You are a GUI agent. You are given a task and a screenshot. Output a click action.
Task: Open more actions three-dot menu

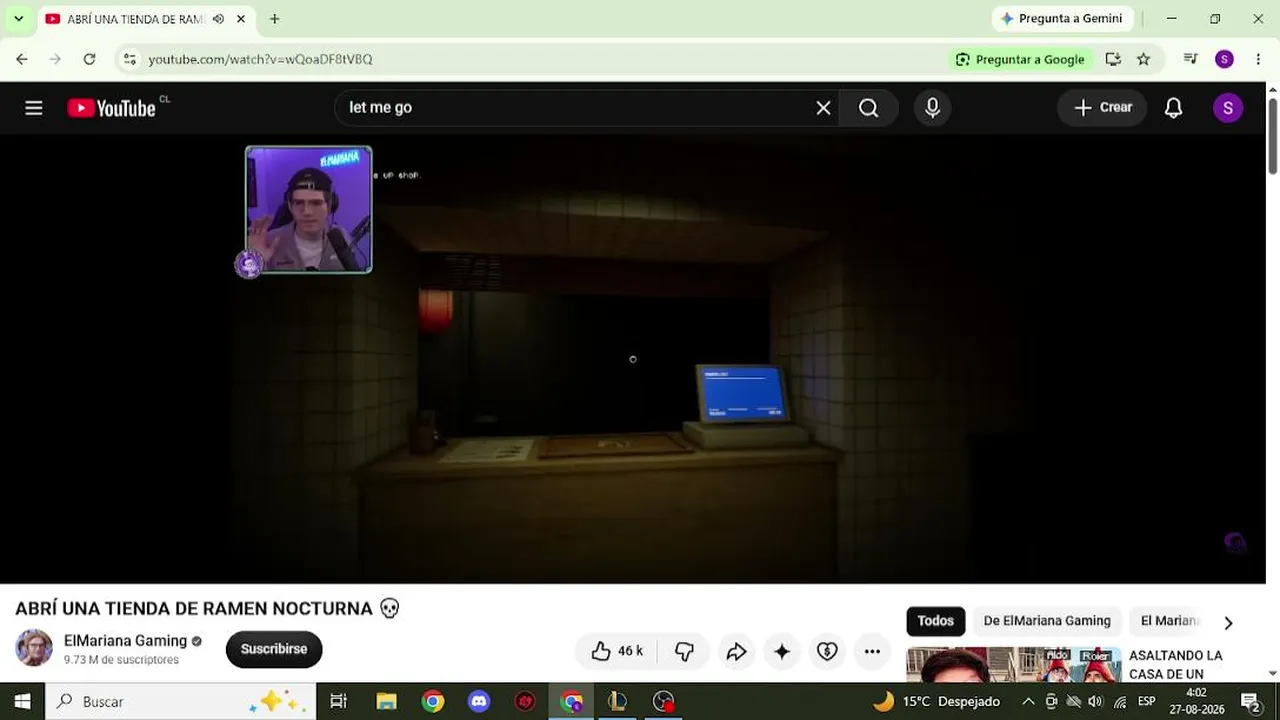(872, 651)
